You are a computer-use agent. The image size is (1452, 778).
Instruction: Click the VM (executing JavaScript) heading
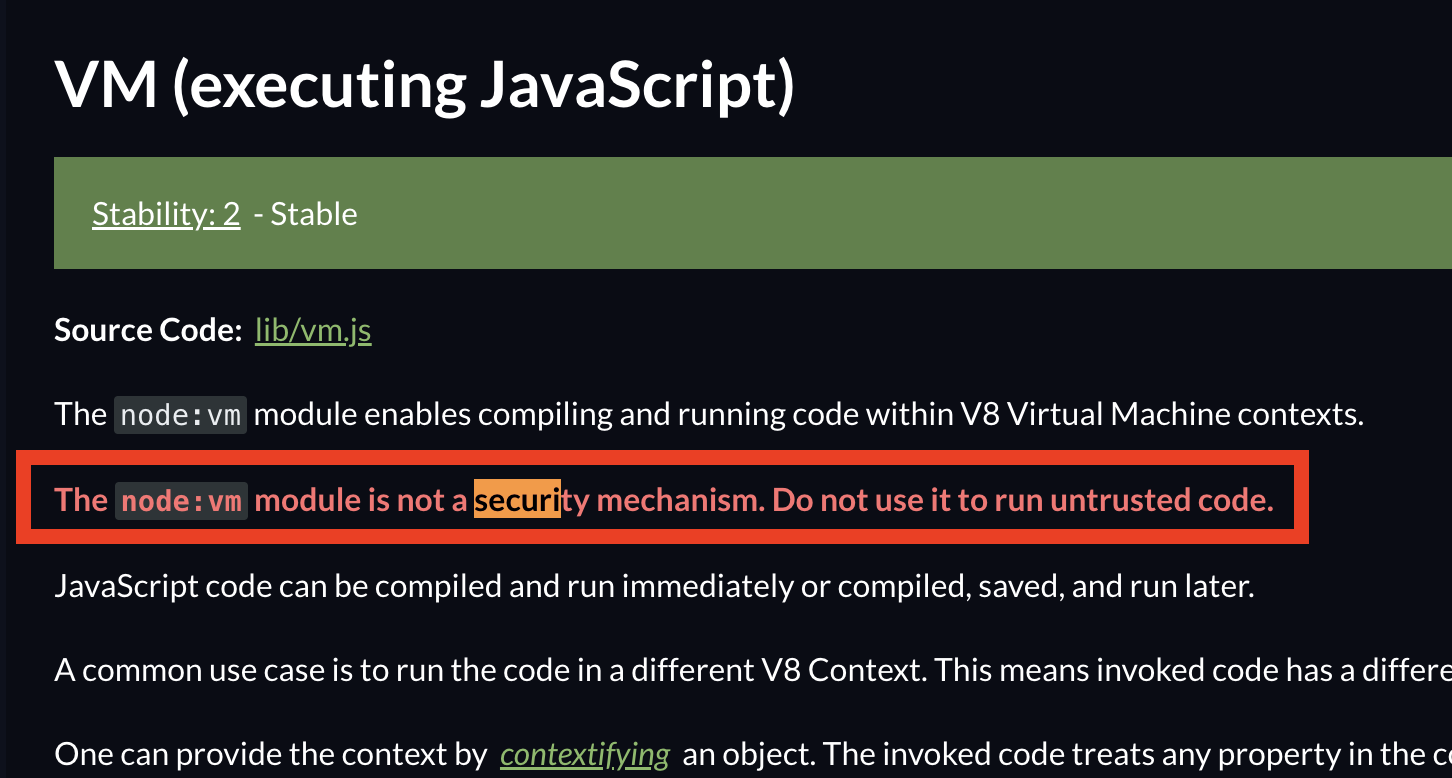click(x=424, y=84)
